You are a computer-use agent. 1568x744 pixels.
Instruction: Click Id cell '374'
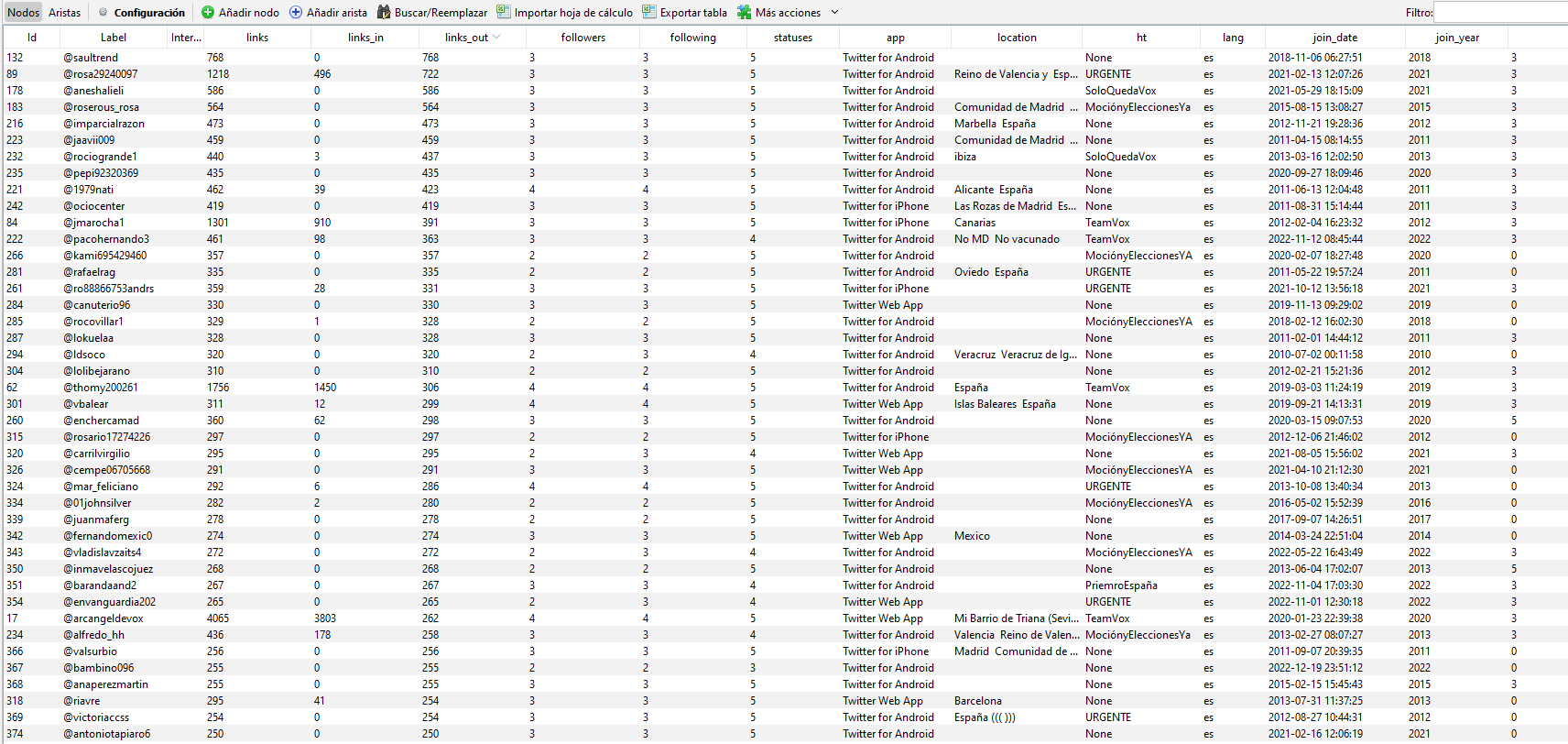click(x=15, y=734)
